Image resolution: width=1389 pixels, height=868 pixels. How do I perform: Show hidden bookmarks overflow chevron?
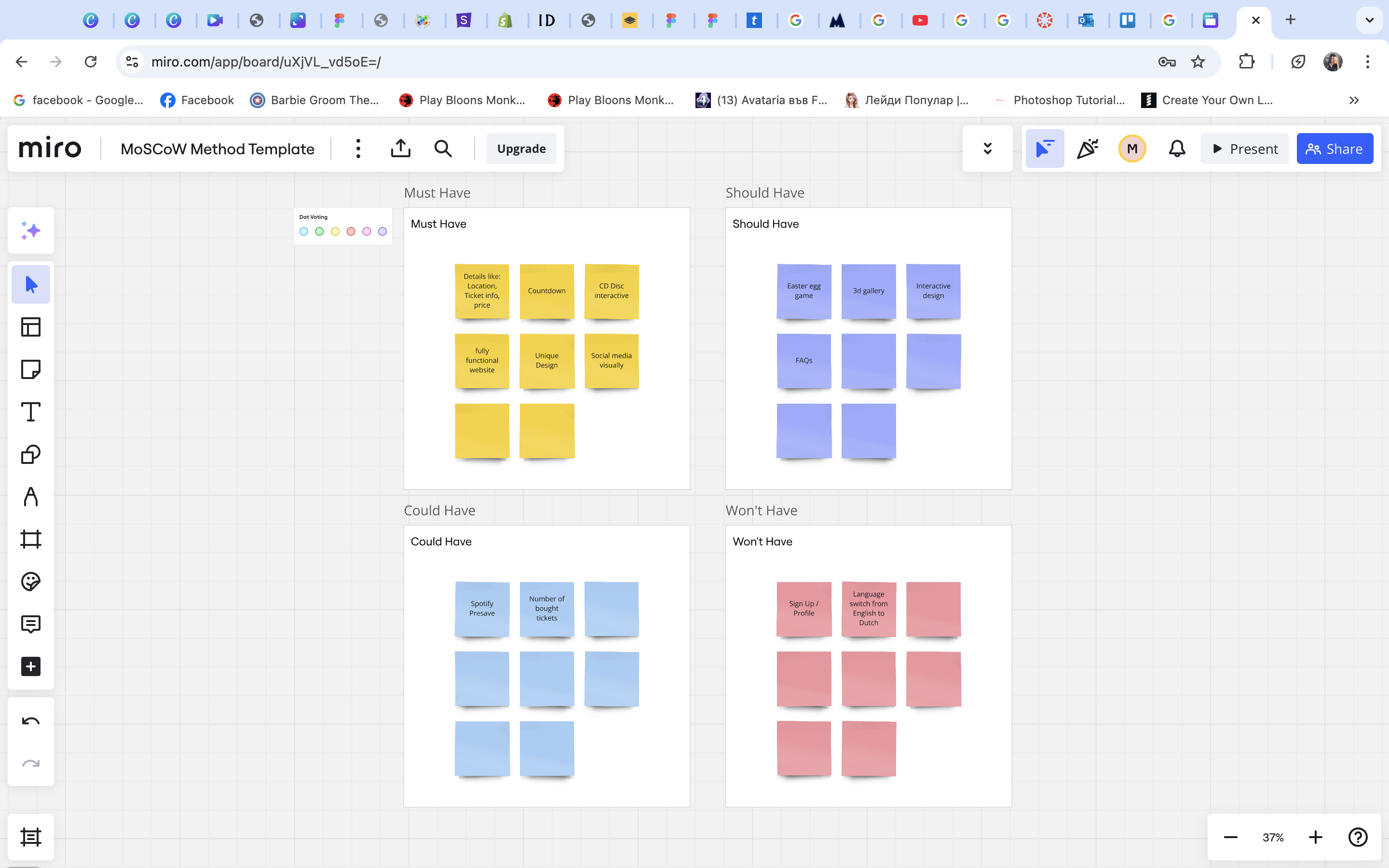click(x=1354, y=100)
